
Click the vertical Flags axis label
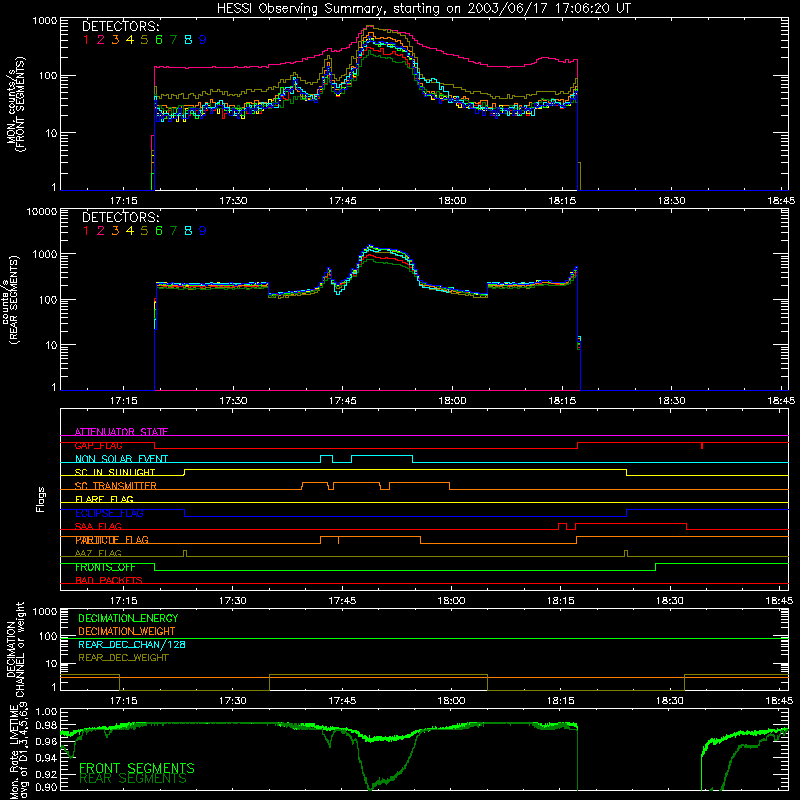tap(41, 499)
